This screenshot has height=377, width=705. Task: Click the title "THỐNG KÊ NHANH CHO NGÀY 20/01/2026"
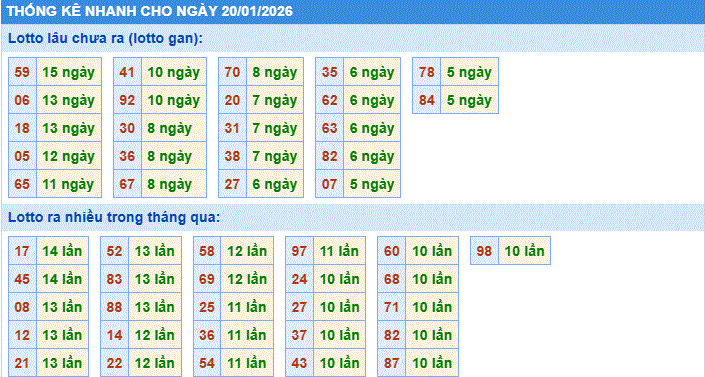(150, 11)
